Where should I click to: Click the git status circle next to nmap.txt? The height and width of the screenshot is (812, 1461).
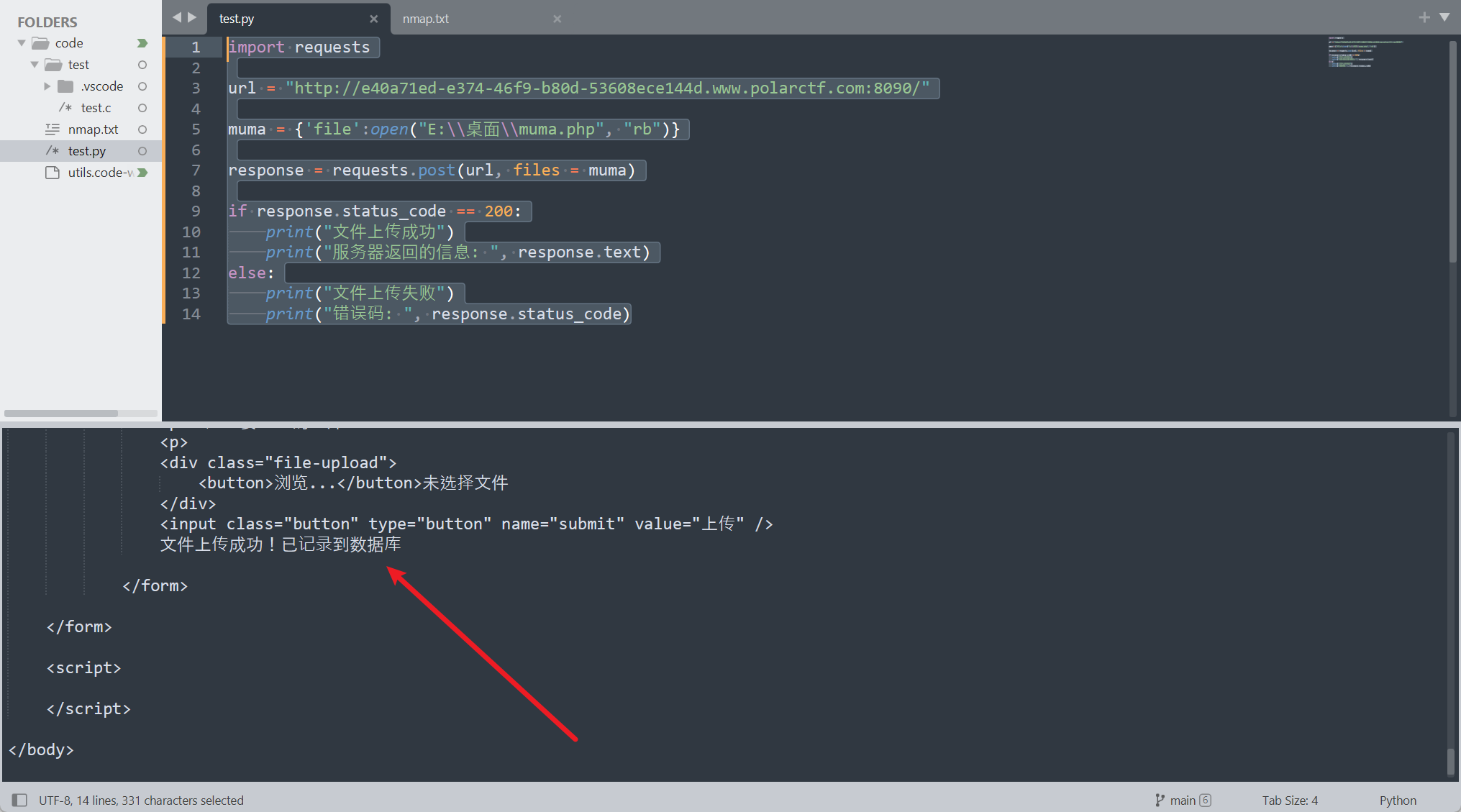coord(142,129)
